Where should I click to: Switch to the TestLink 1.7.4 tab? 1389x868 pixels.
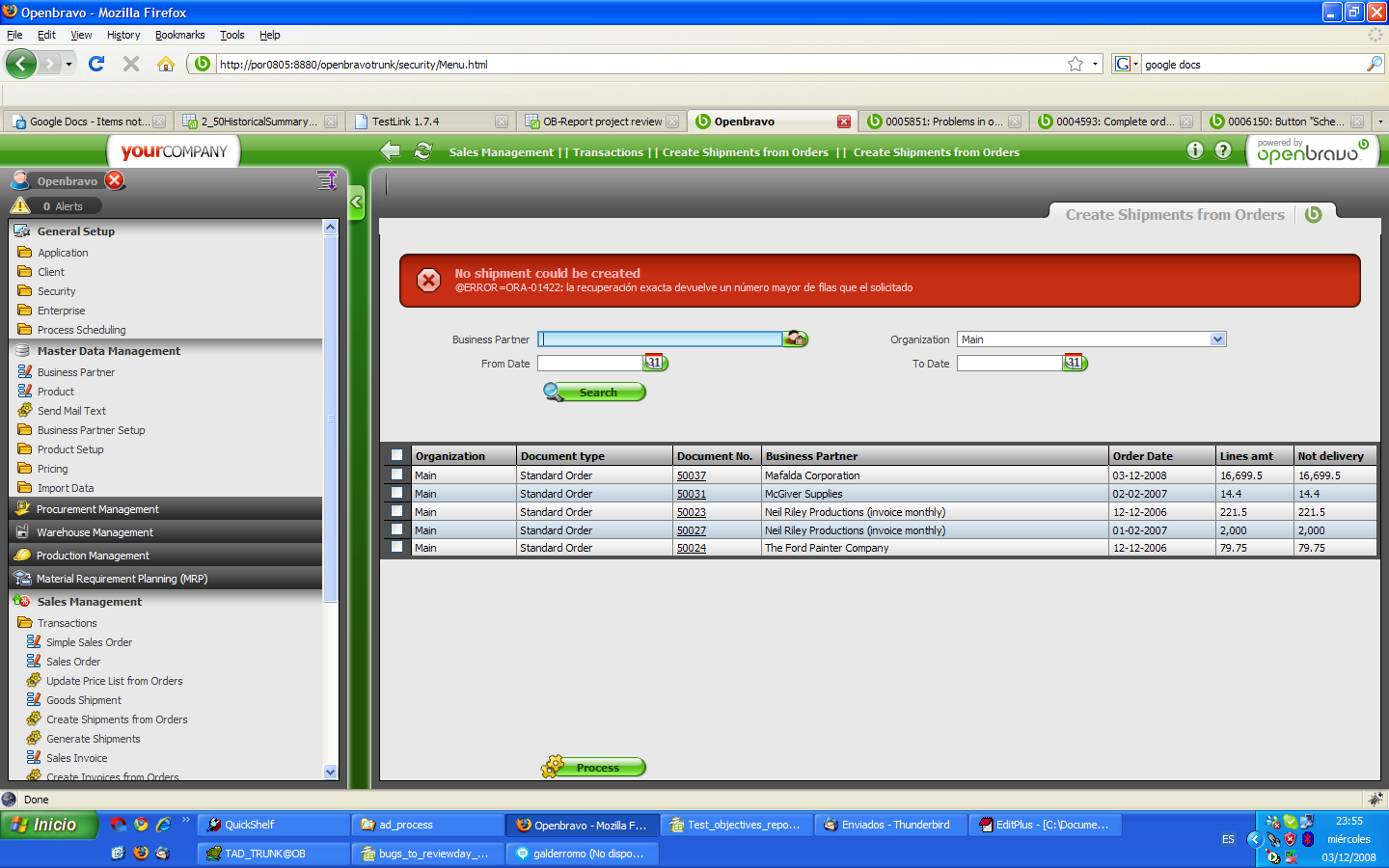(429, 122)
